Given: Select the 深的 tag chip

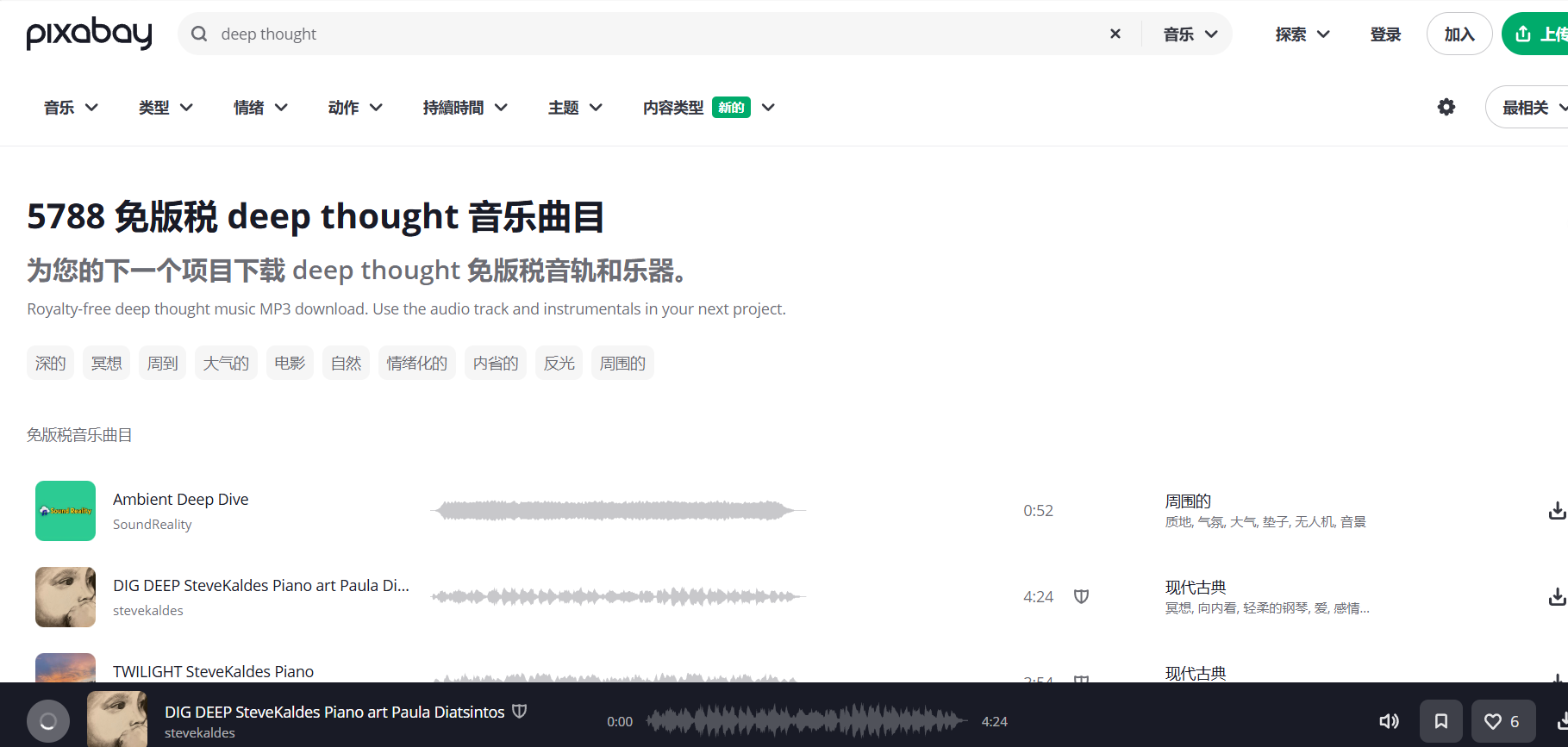Looking at the screenshot, I should [51, 363].
